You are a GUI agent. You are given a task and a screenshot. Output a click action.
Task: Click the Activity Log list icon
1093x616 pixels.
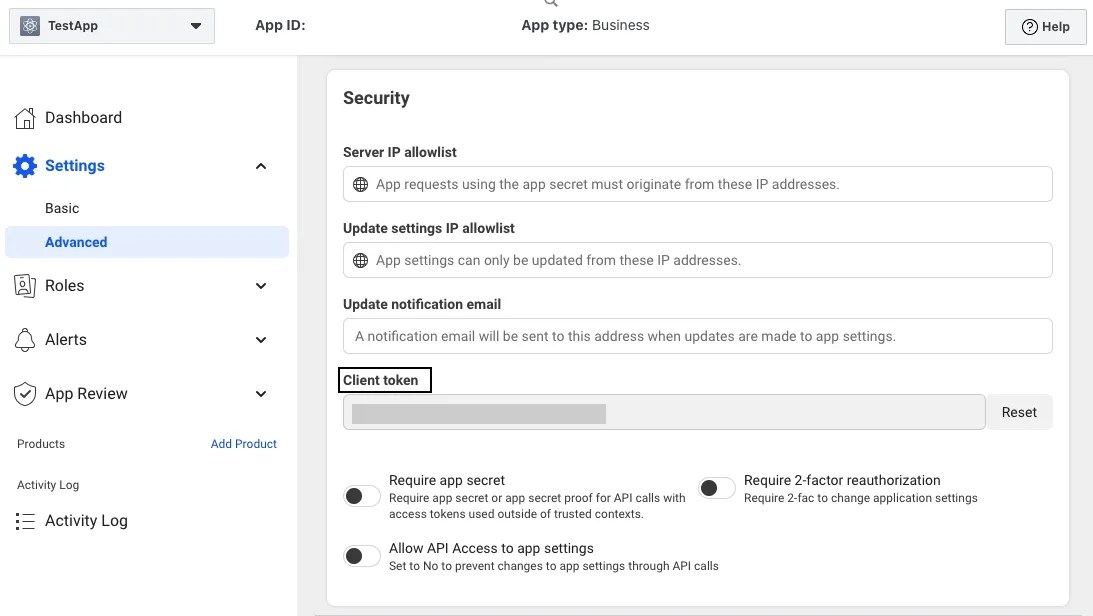(25, 520)
